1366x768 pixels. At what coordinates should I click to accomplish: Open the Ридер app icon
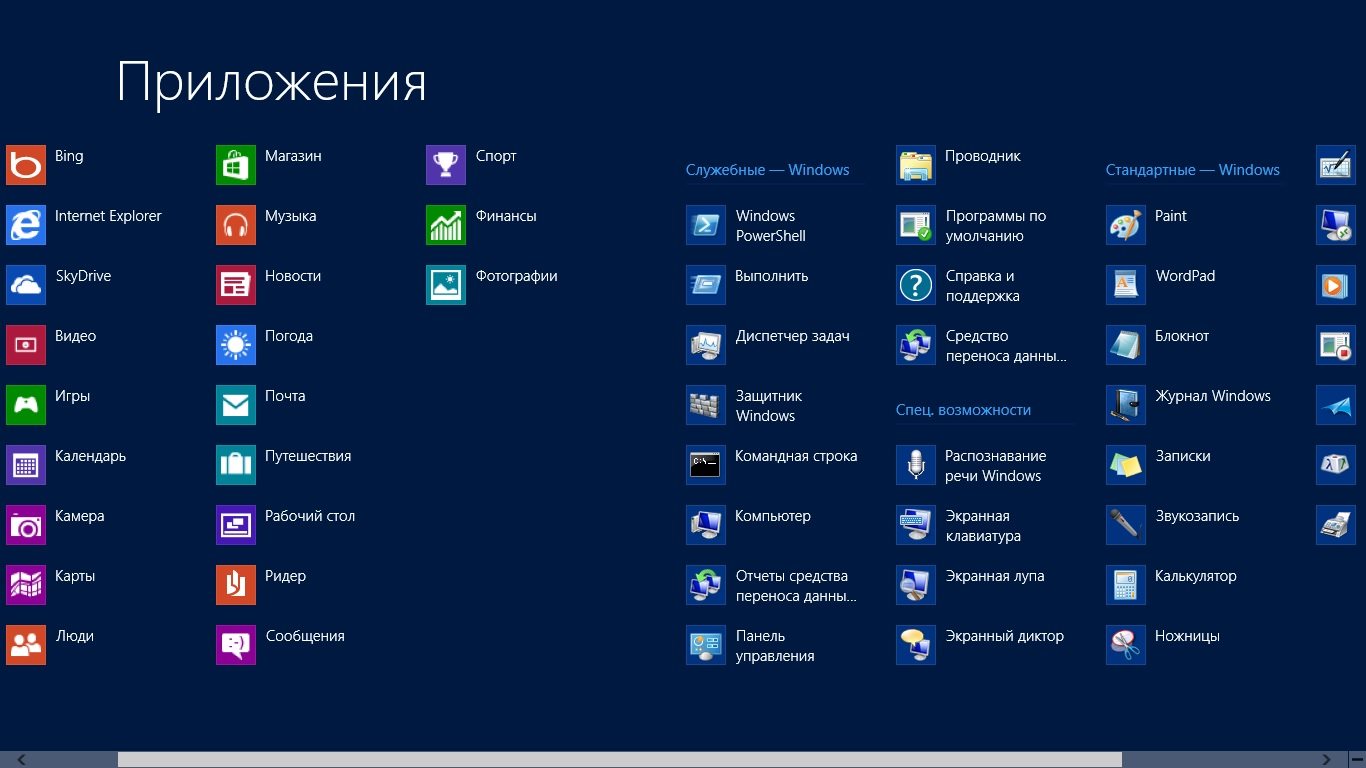click(236, 585)
